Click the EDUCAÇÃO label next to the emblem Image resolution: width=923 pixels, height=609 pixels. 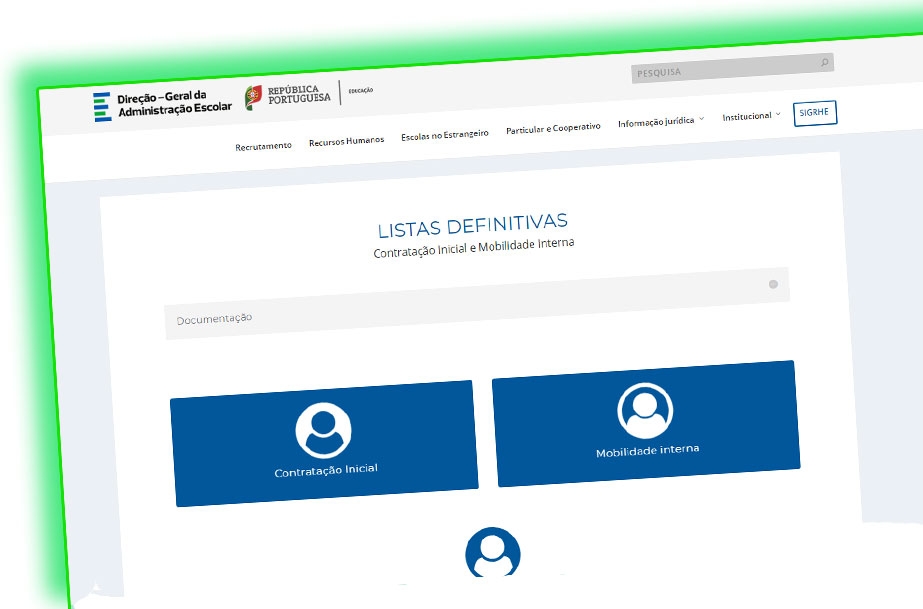coord(360,88)
